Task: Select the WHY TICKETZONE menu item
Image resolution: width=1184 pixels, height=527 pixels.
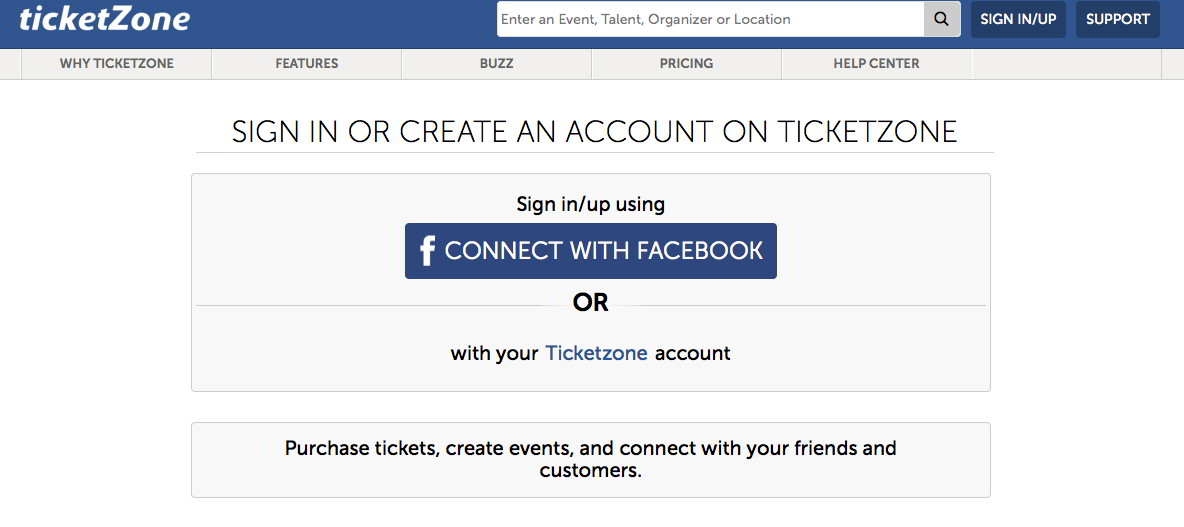Action: pyautogui.click(x=117, y=63)
